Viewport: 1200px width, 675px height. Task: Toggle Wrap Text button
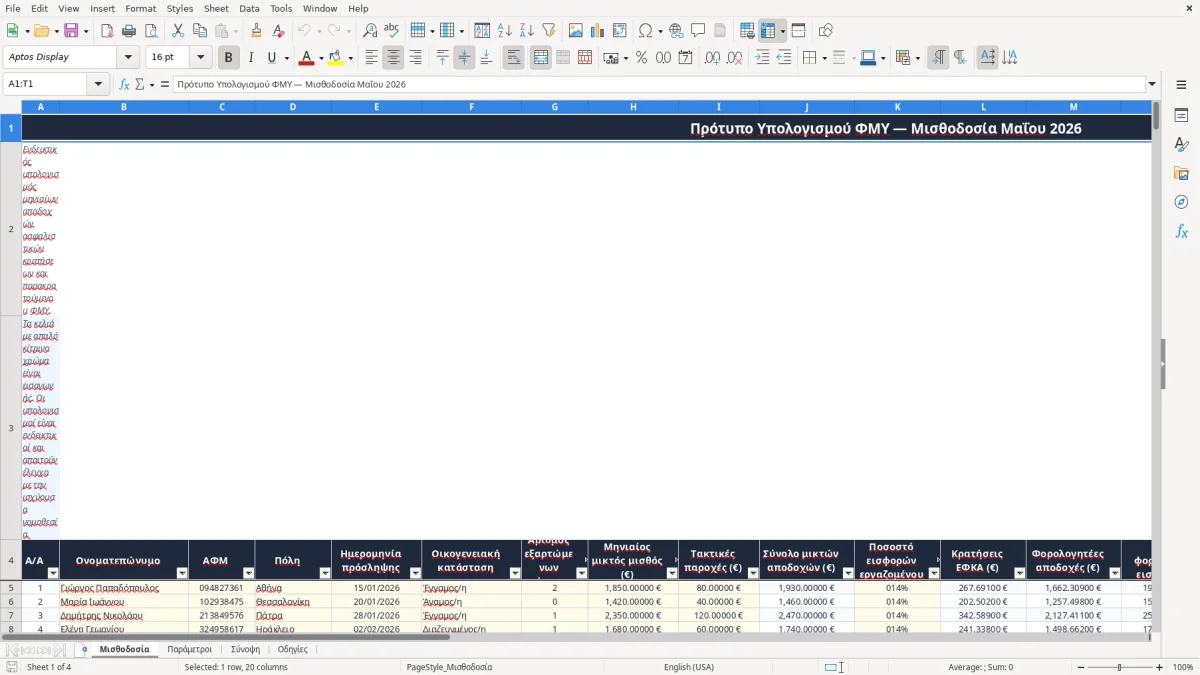click(514, 58)
